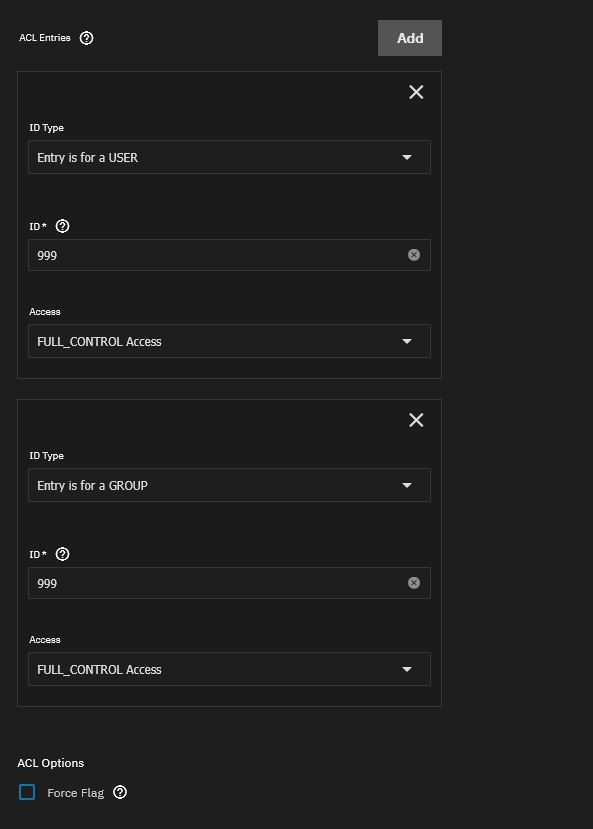The image size is (593, 829).
Task: Focus the GROUP entry ID input field
Action: pyautogui.click(x=217, y=583)
